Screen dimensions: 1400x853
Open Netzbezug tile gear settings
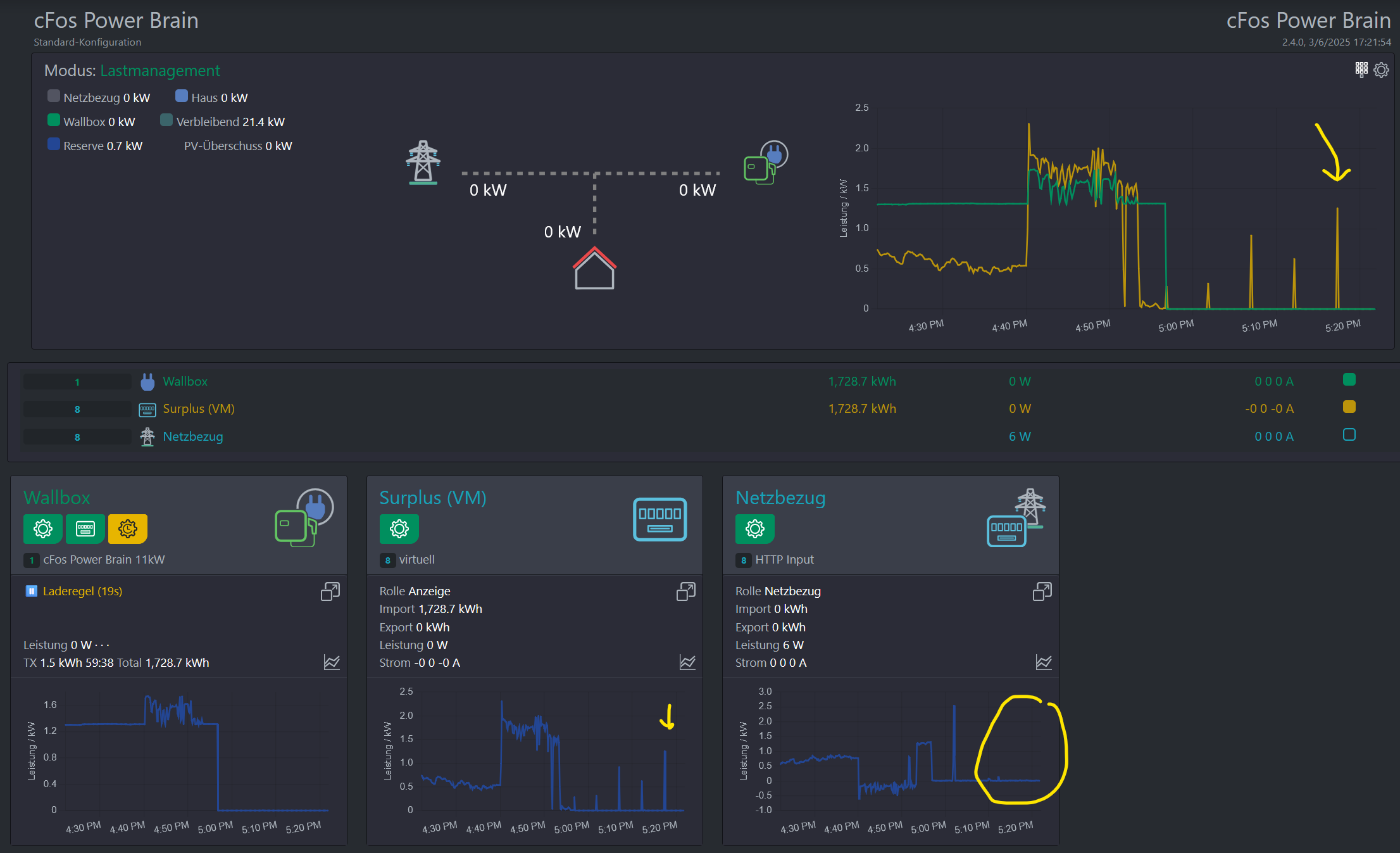pyautogui.click(x=755, y=529)
